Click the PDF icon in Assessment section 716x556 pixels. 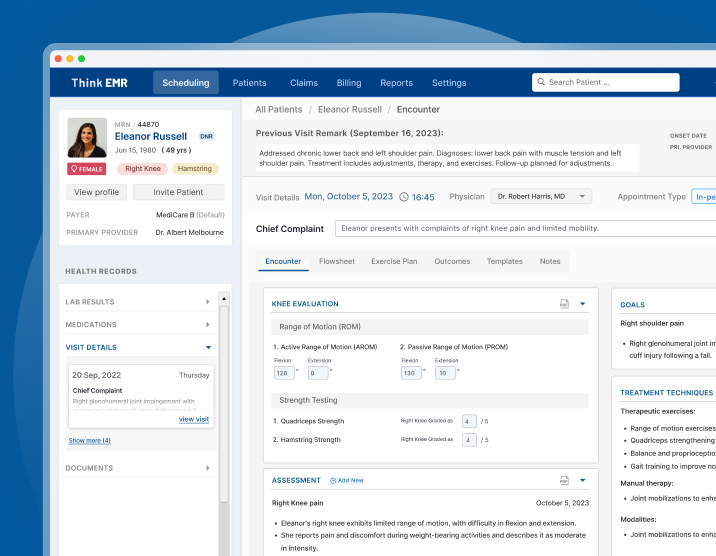tap(564, 480)
